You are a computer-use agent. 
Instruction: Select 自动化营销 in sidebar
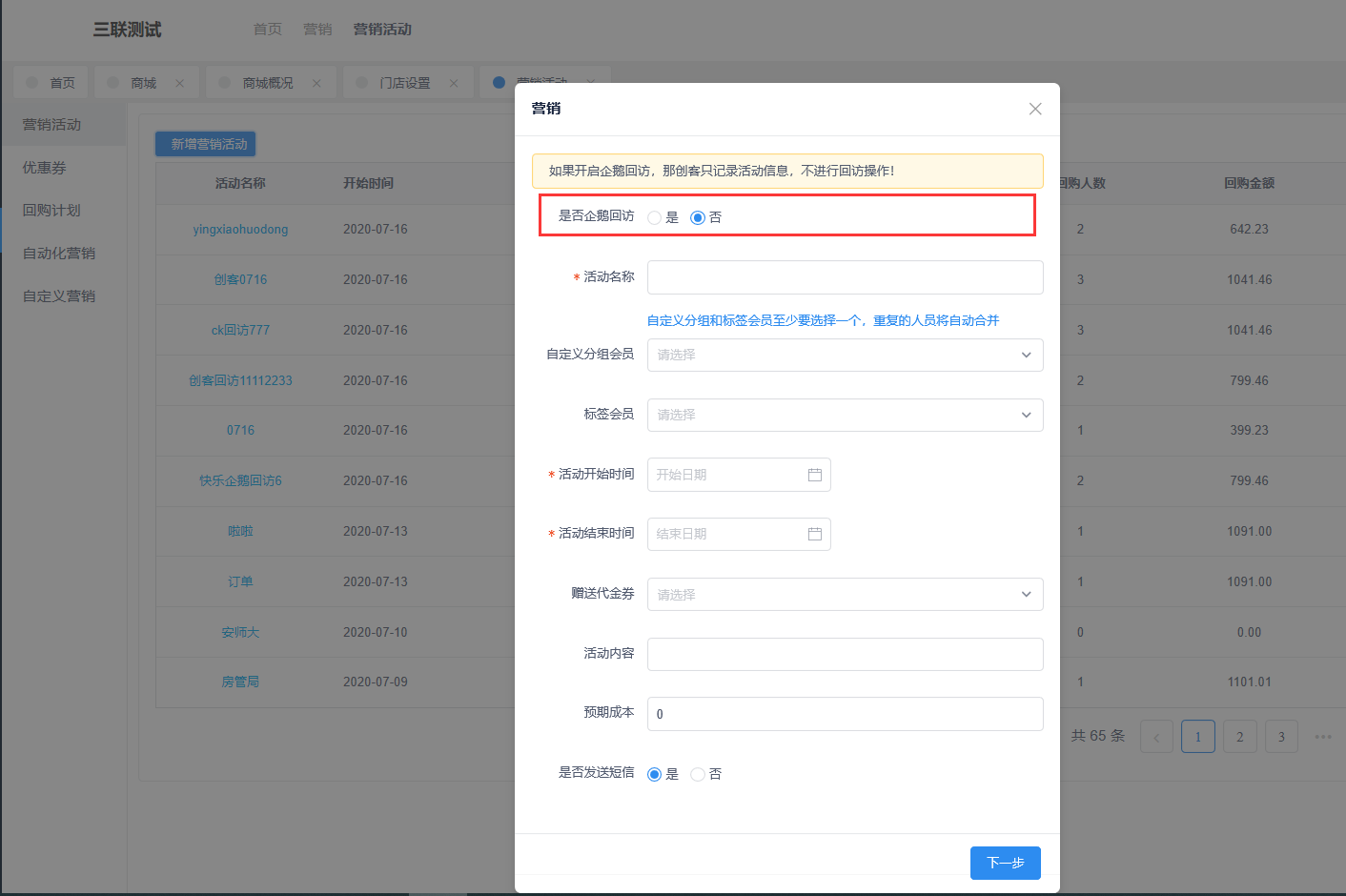63,254
